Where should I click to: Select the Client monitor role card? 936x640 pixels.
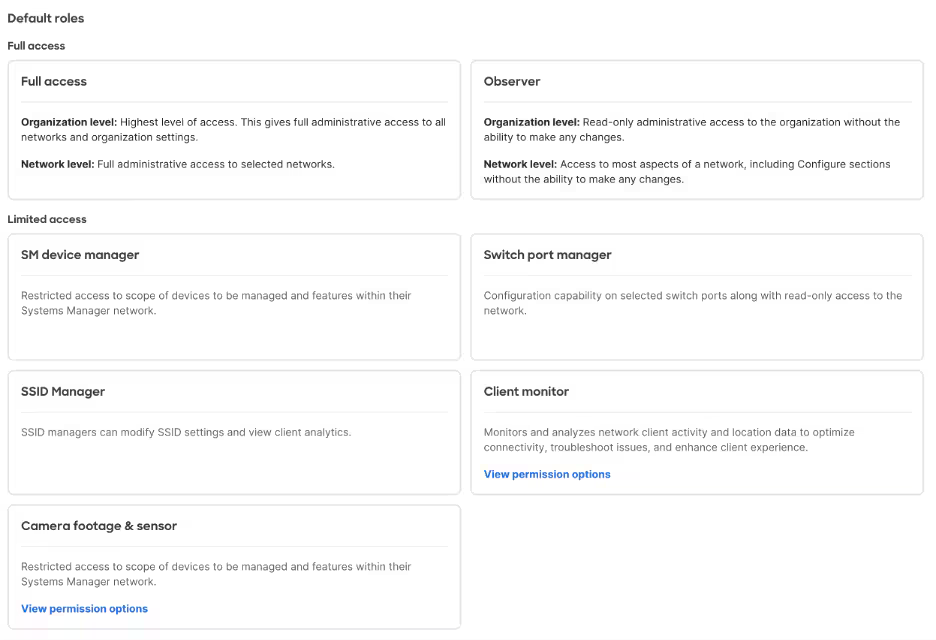pyautogui.click(x=697, y=432)
